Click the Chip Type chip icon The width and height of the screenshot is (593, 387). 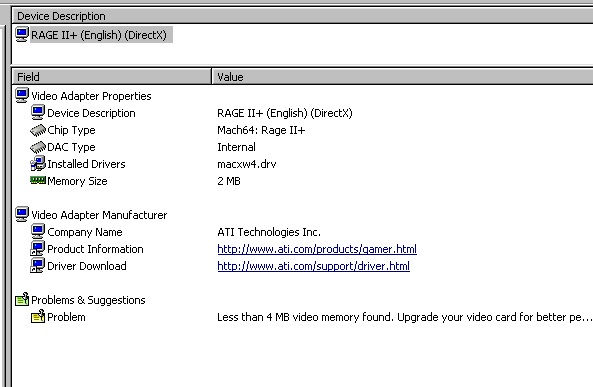click(38, 130)
